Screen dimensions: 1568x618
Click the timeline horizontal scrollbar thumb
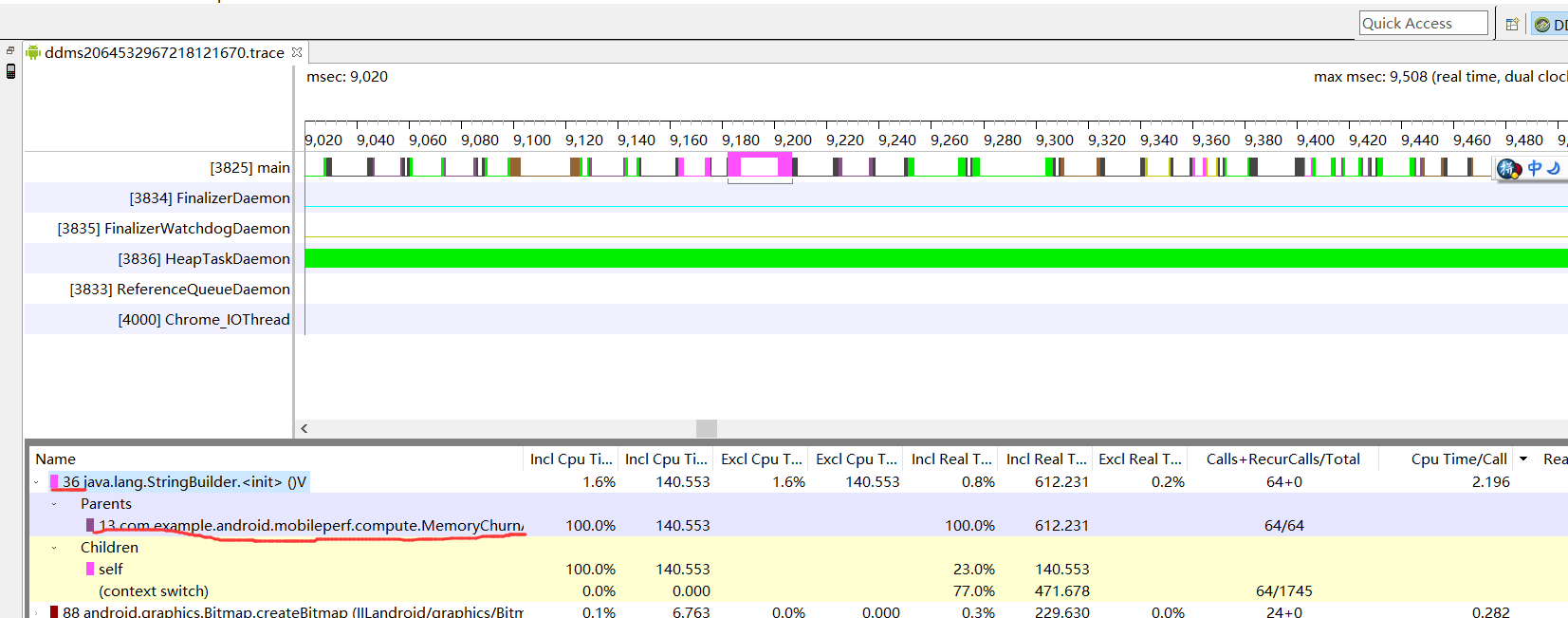click(707, 428)
